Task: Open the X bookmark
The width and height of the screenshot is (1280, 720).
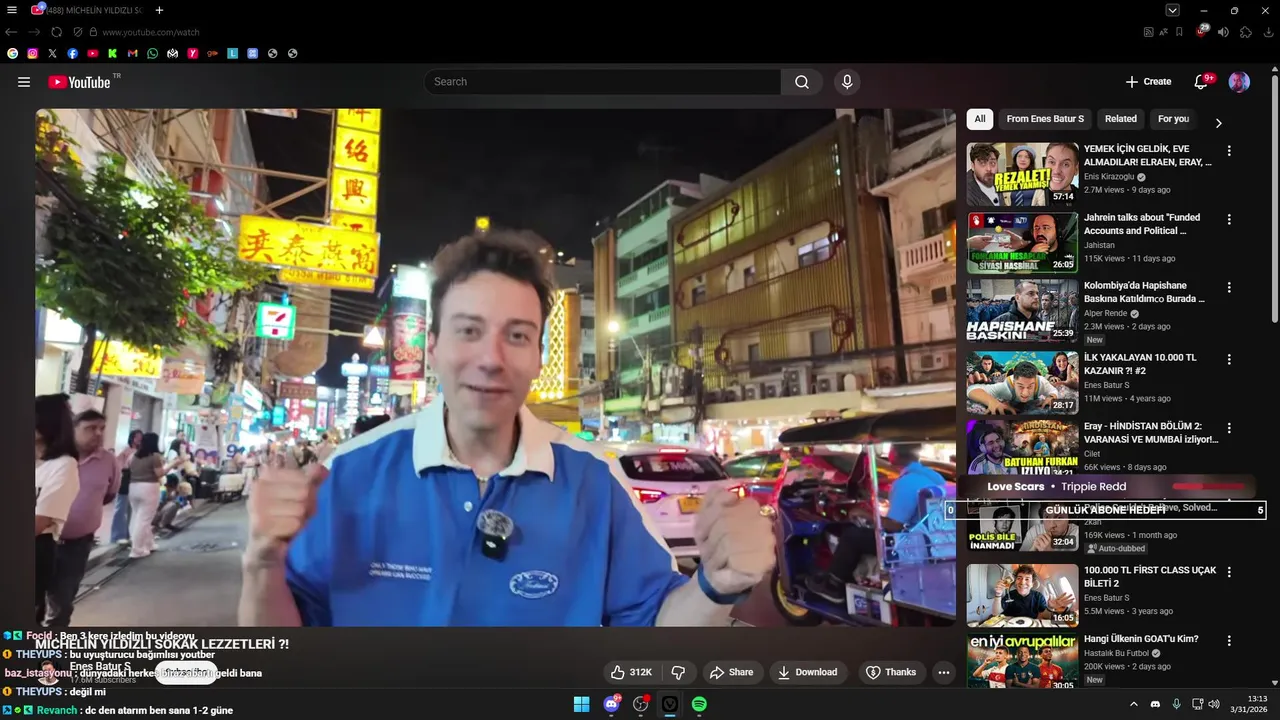Action: (52, 53)
